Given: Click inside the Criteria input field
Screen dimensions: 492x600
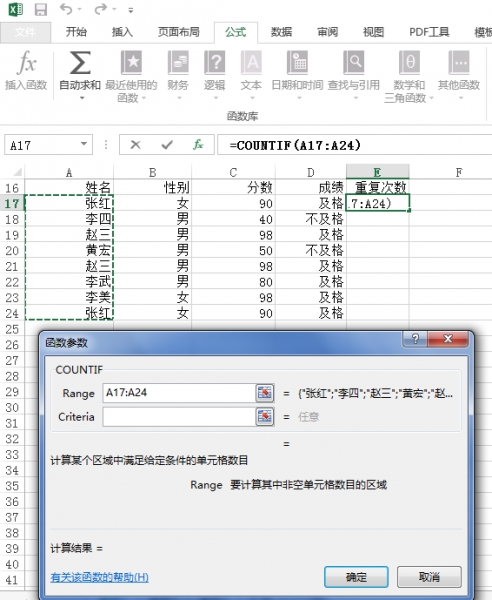Looking at the screenshot, I should point(179,417).
